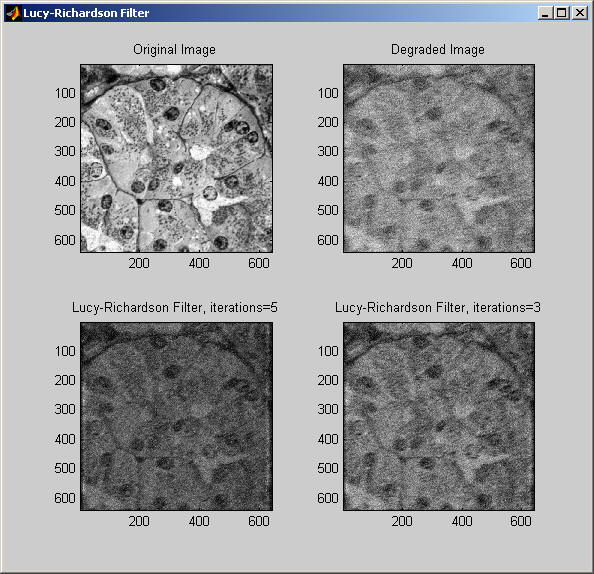Select the iterations=5 filtered image plot

point(176,416)
